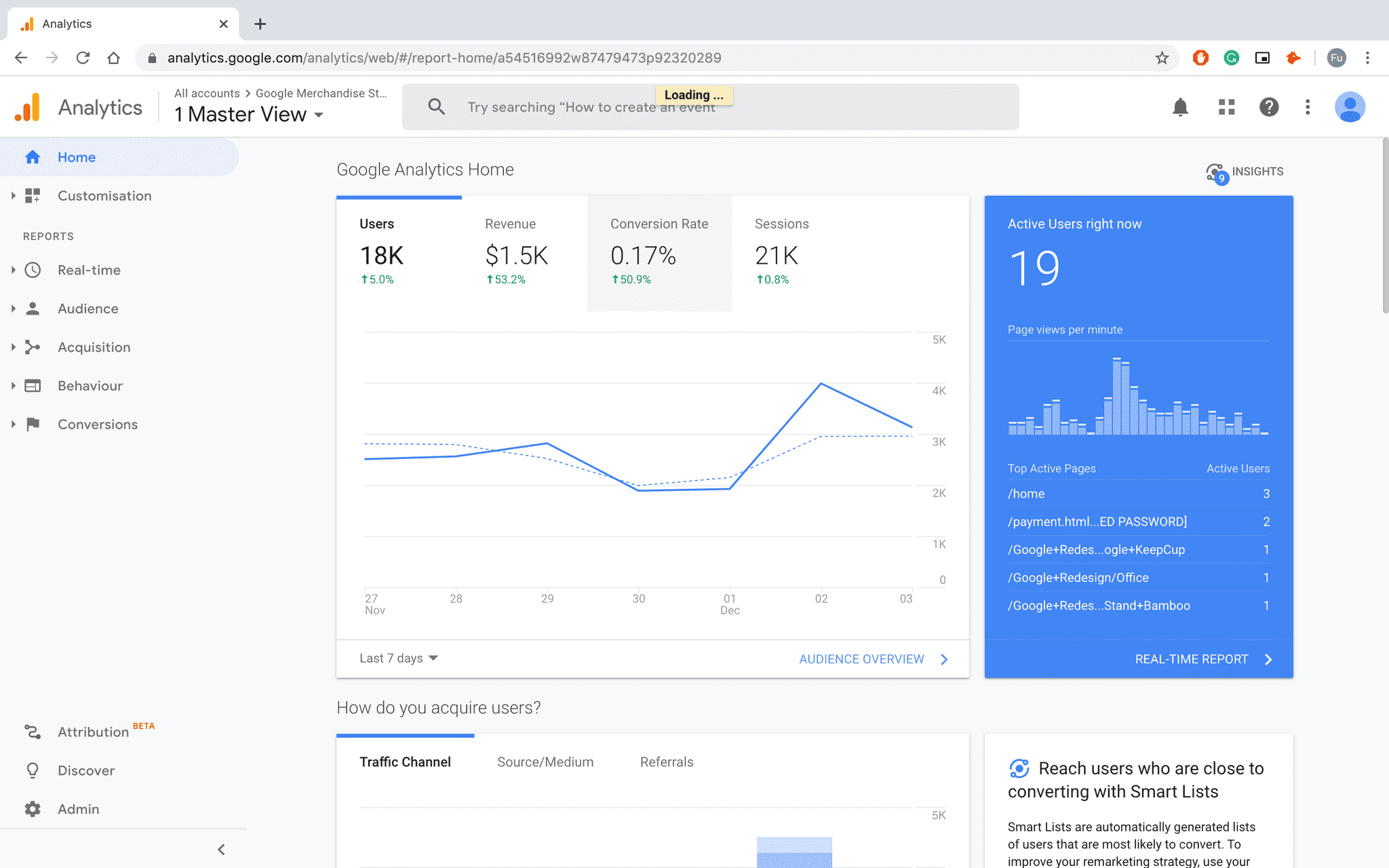
Task: Click the search magnifier icon
Action: 437,106
